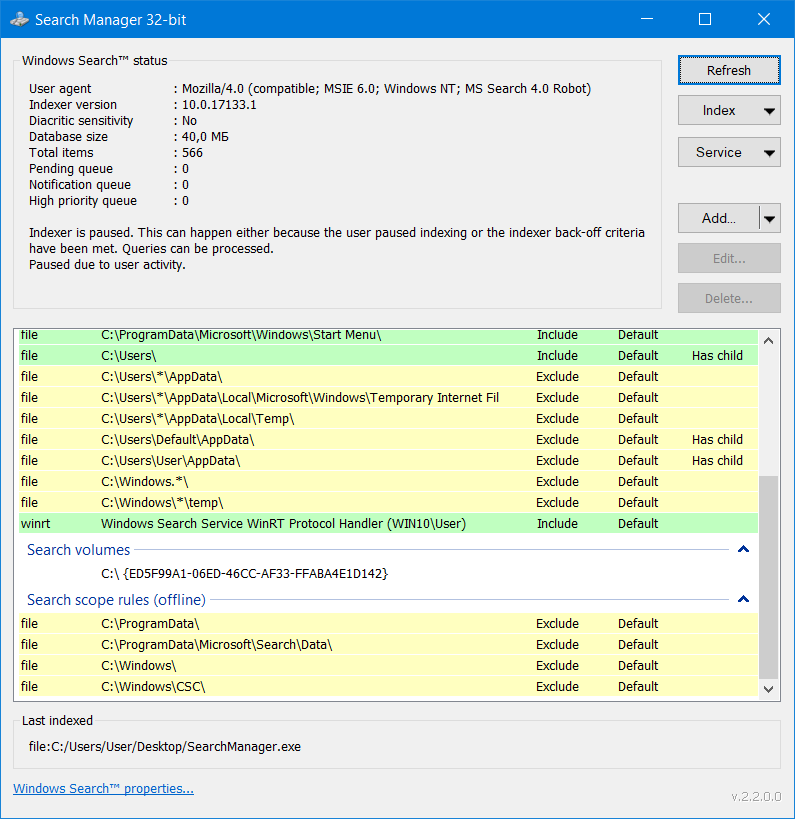Viewport: 795px width, 819px height.
Task: Select the C:\Users\*\AppData\Local\Temp\ rule
Action: pyautogui.click(x=388, y=418)
